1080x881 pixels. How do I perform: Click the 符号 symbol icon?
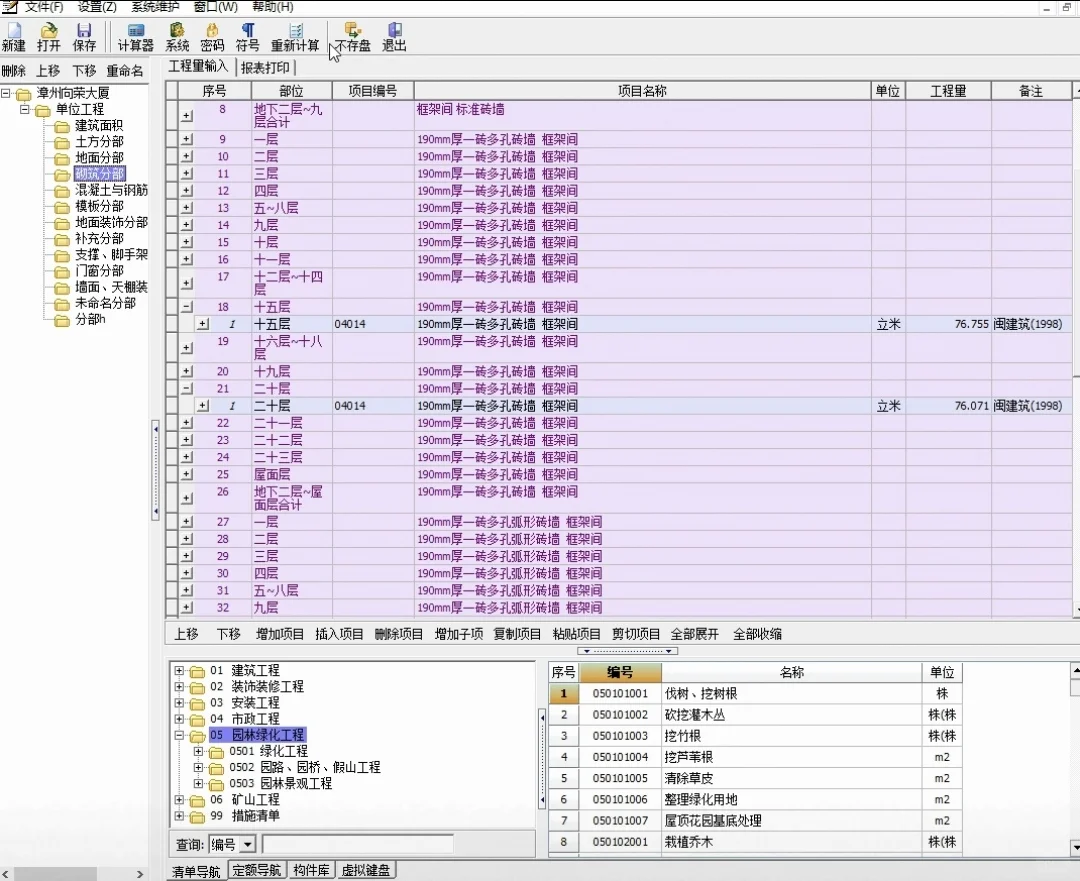247,37
